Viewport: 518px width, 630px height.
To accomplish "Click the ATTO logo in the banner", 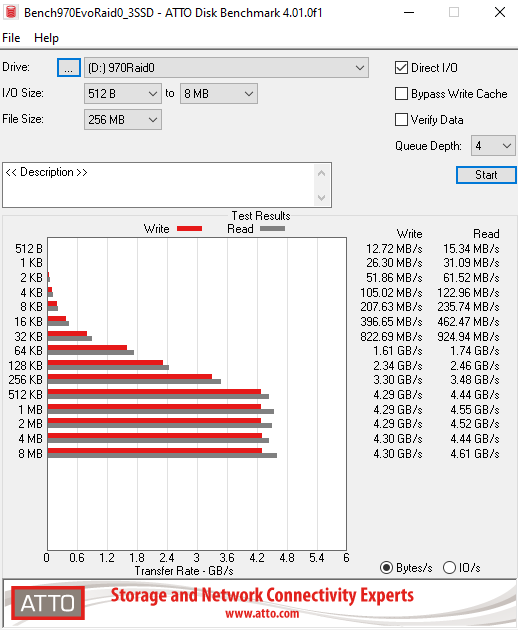I will pos(48,603).
